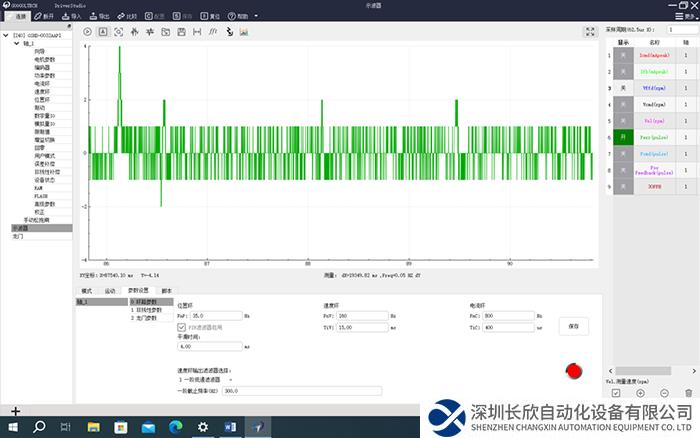
Task: Click the f(x) function icon in toolbar
Action: point(213,32)
